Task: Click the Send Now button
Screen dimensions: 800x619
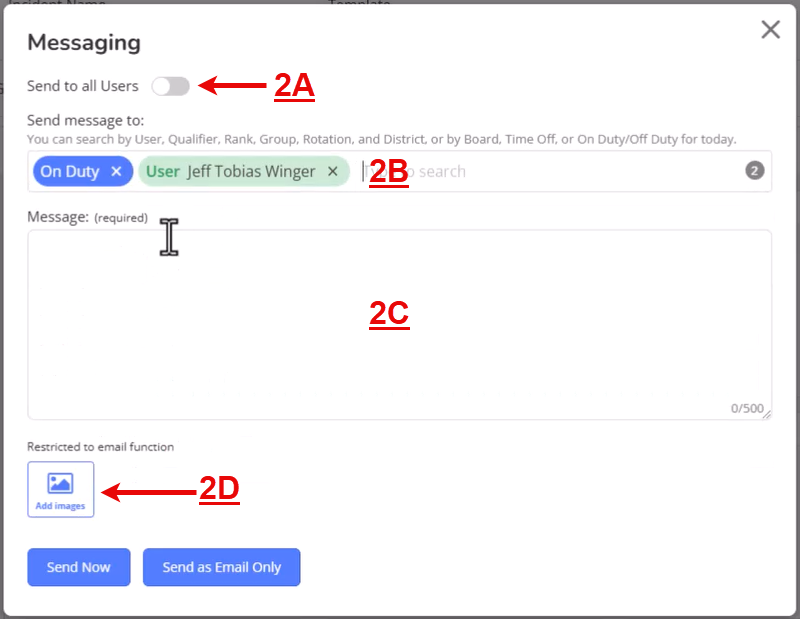Action: point(79,567)
